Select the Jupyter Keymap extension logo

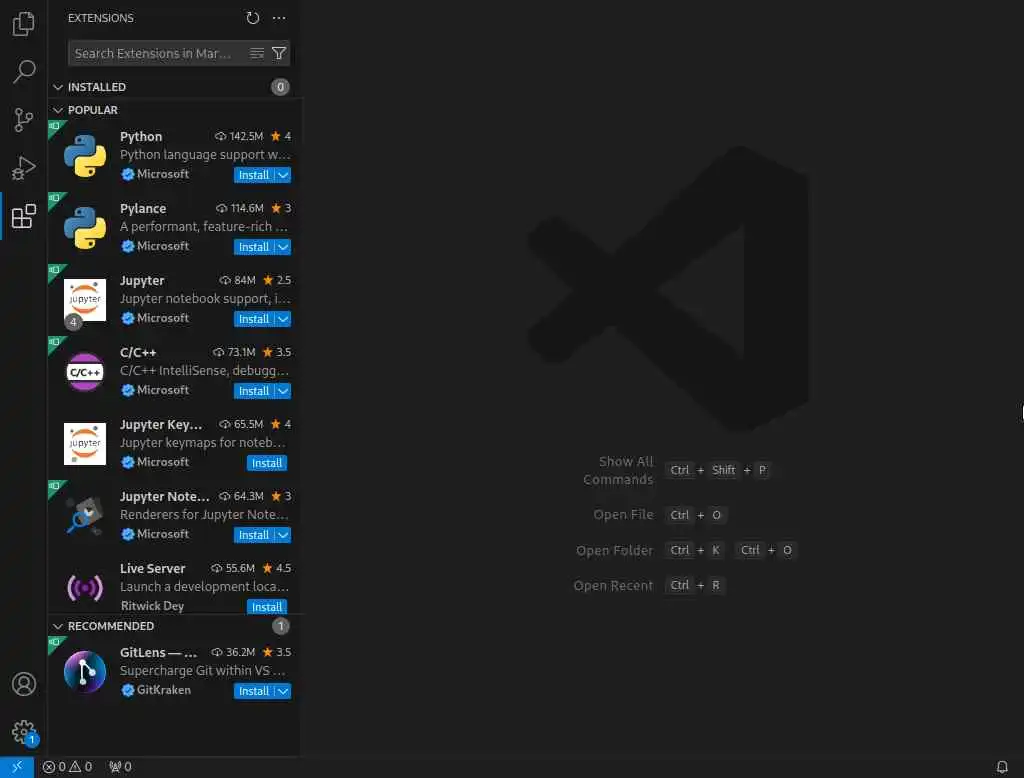click(x=85, y=444)
